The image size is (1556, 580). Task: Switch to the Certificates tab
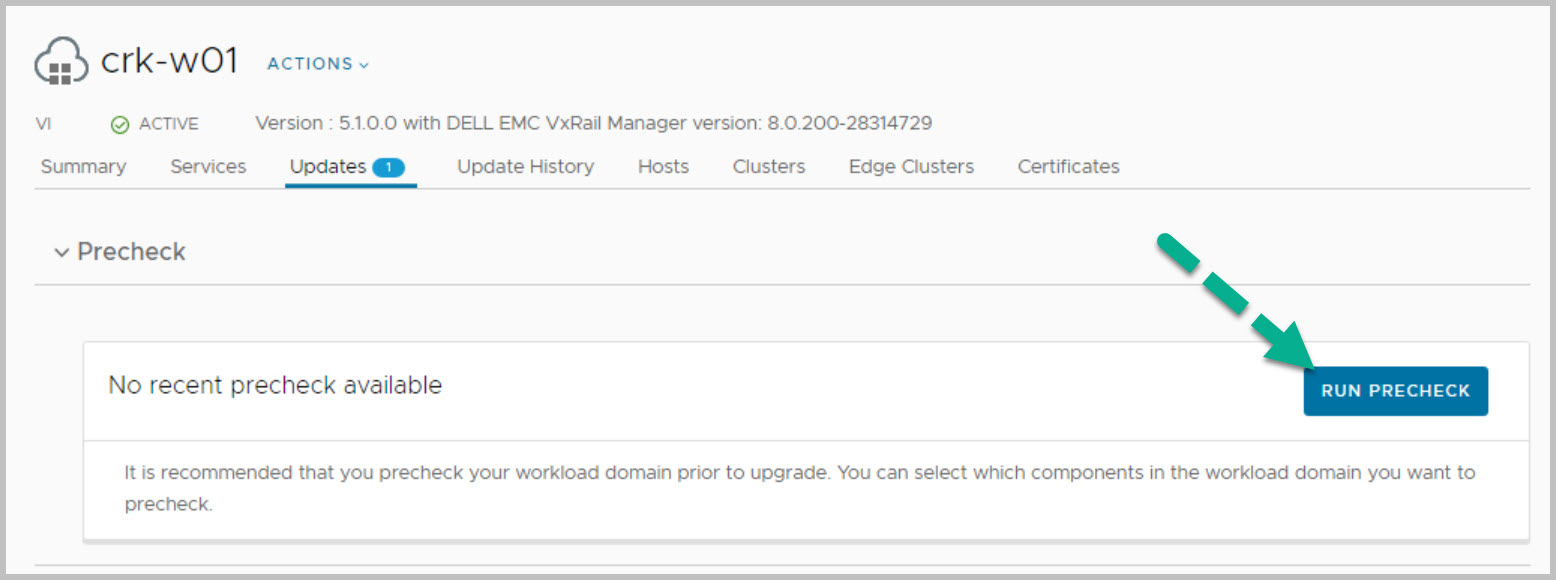click(x=1068, y=167)
